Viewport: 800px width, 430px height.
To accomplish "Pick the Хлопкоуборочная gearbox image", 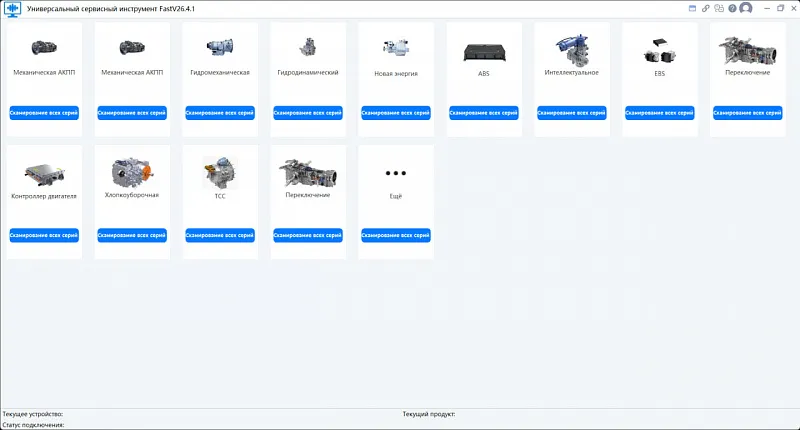I will (132, 172).
